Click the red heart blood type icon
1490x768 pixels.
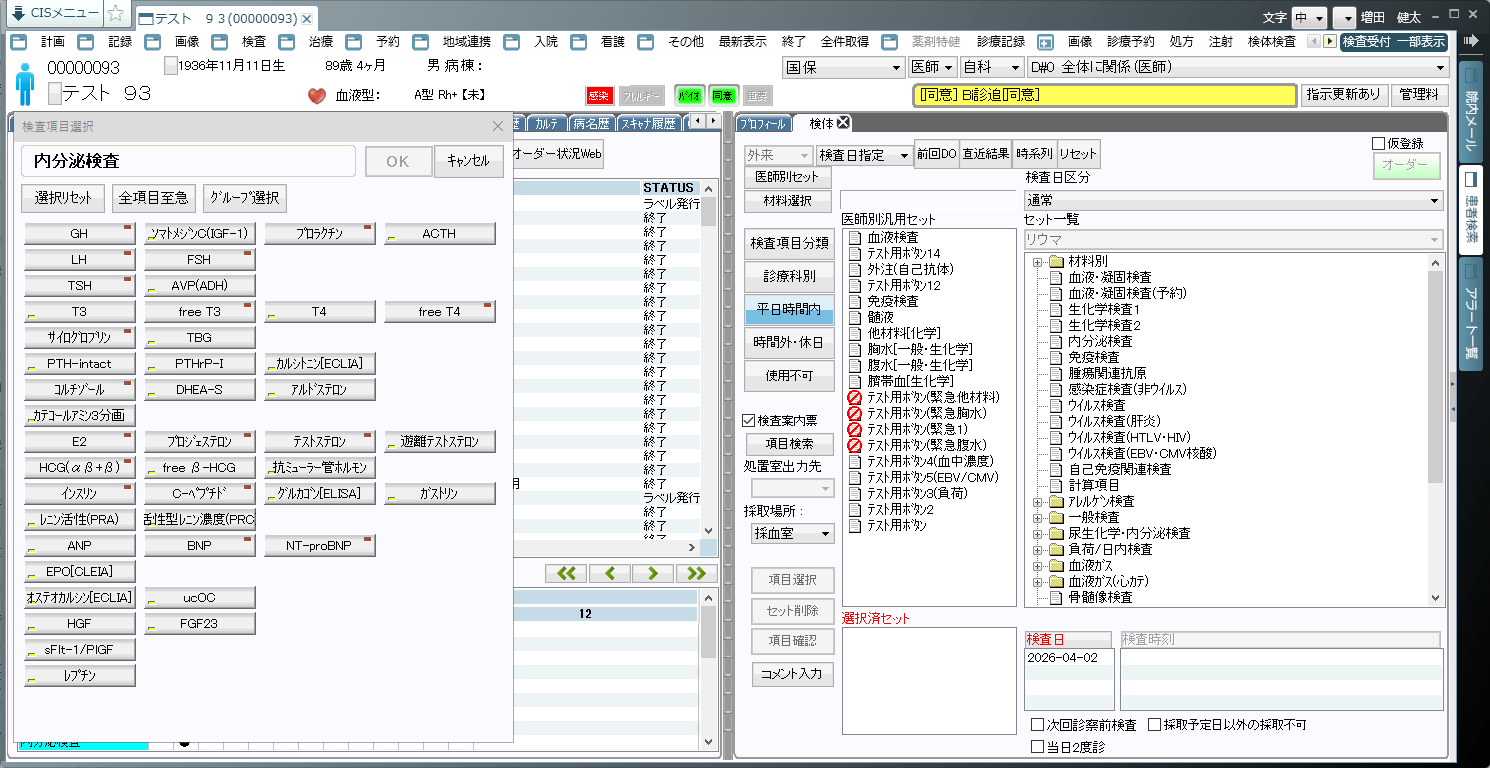click(x=317, y=96)
